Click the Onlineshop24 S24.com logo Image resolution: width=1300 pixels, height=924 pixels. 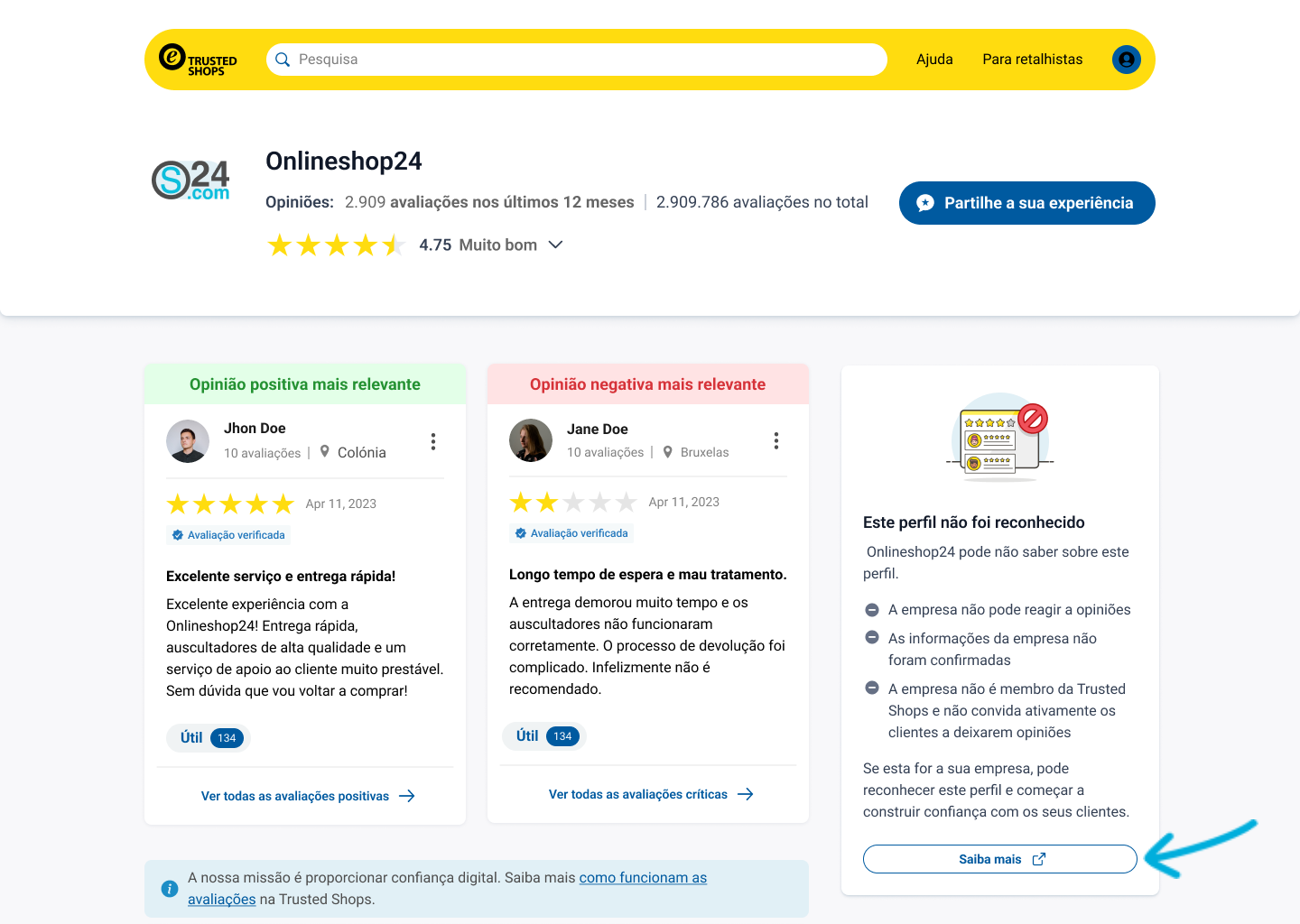(x=190, y=180)
